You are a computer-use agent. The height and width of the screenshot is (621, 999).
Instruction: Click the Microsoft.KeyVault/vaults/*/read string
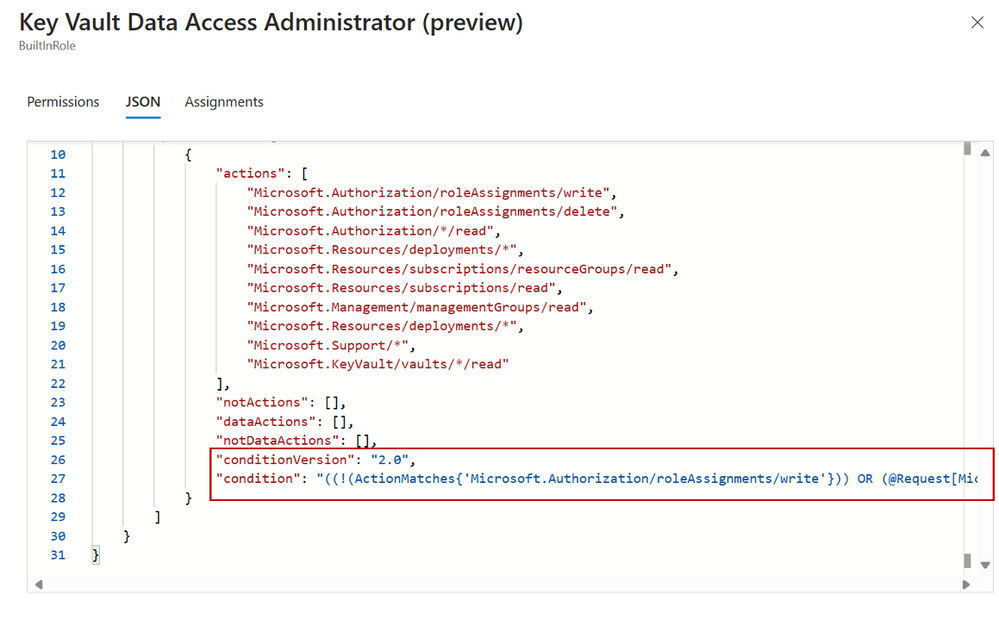378,364
